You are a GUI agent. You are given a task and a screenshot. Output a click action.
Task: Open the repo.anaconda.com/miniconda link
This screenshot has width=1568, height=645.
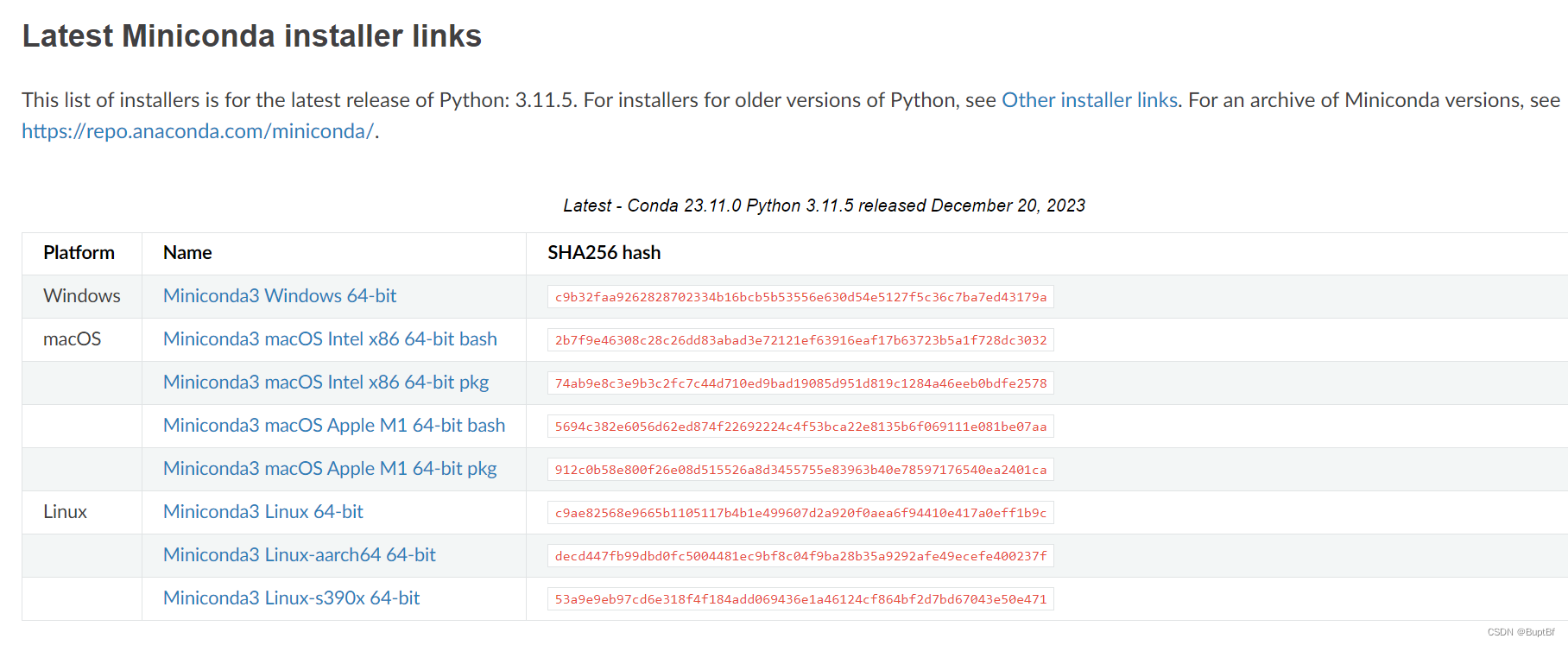[x=198, y=131]
